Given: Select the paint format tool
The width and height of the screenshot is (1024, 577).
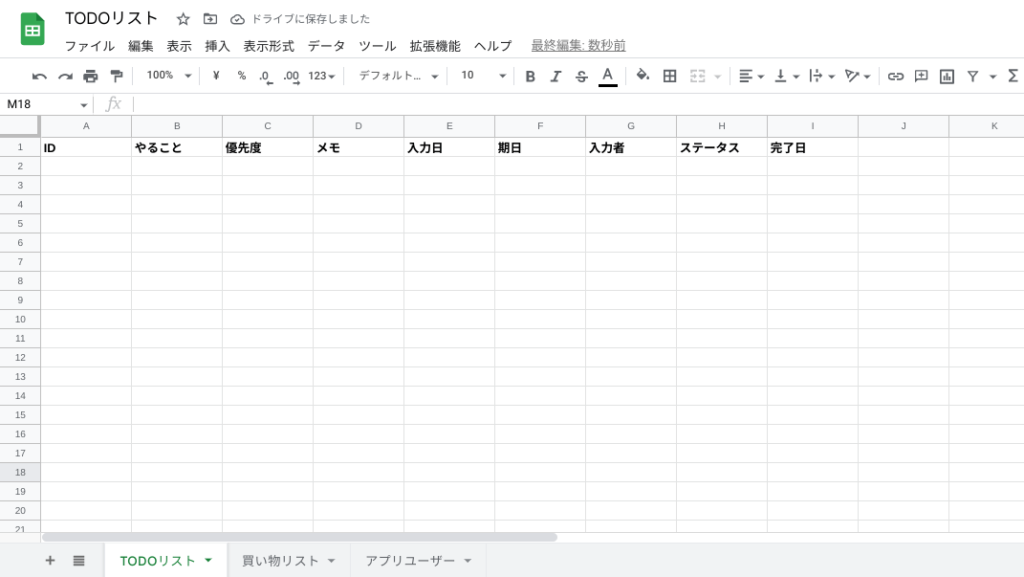Looking at the screenshot, I should click(x=116, y=76).
